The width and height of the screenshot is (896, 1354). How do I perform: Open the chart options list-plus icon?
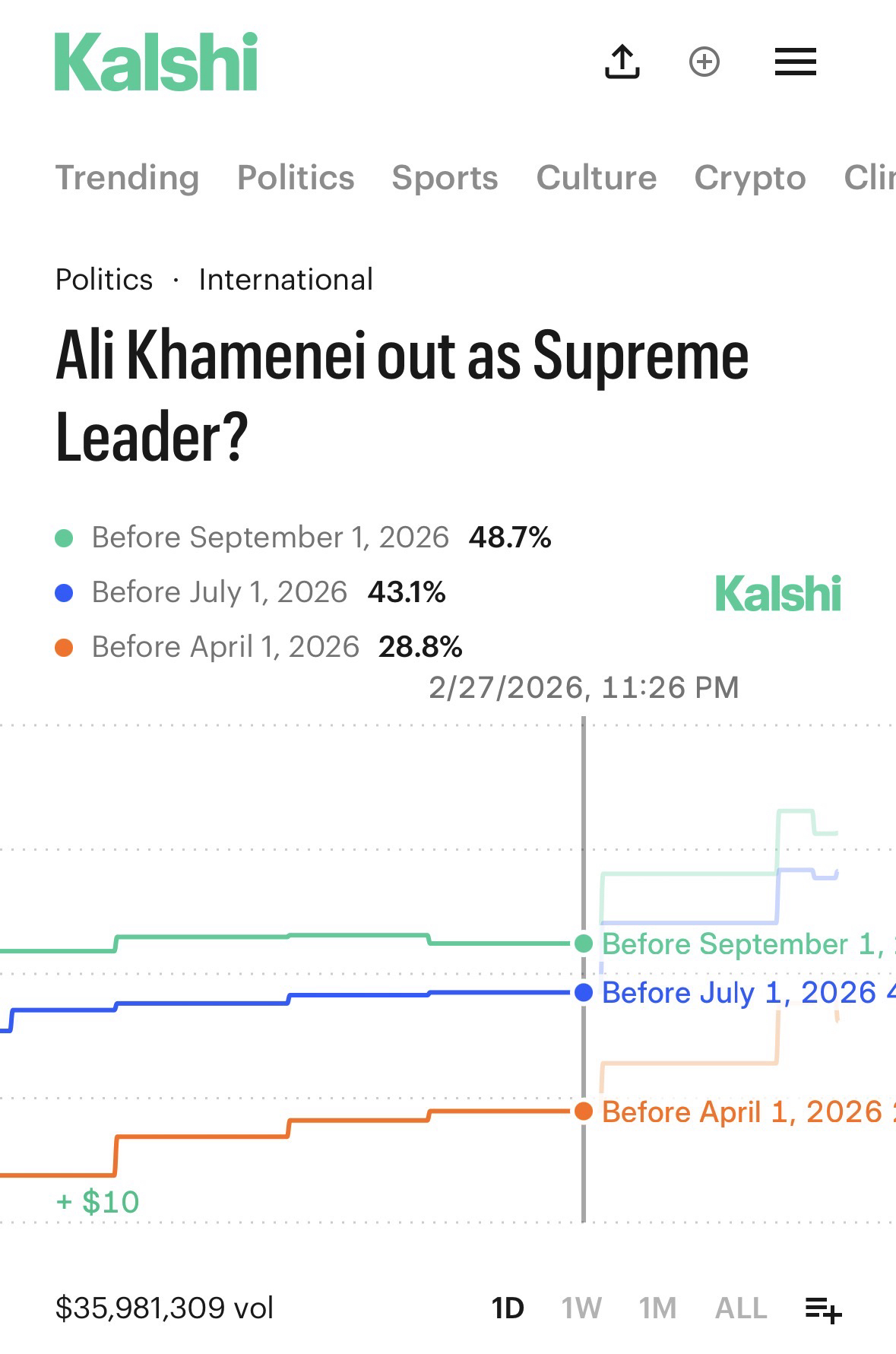pyautogui.click(x=823, y=1309)
